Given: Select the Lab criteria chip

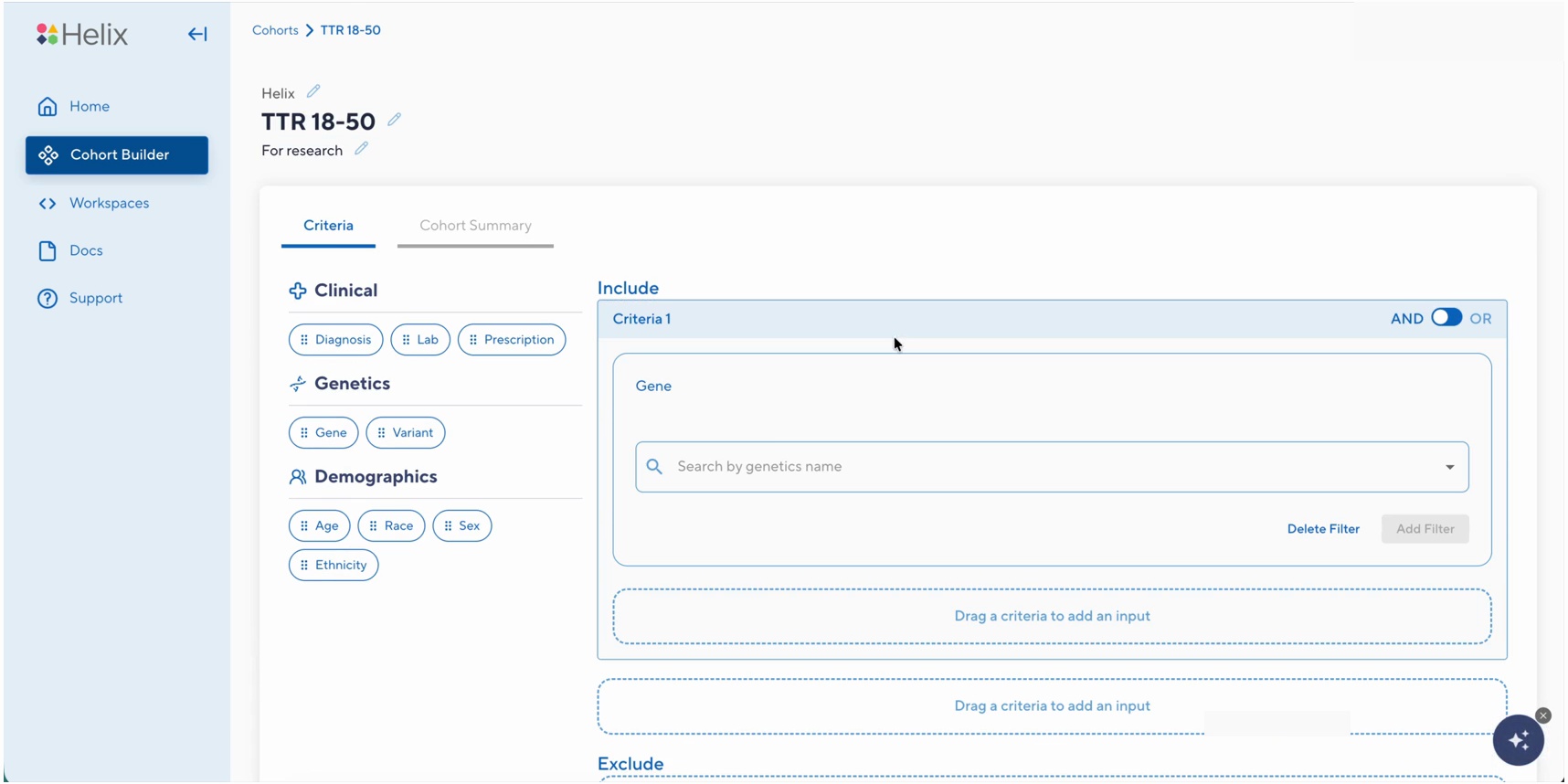Looking at the screenshot, I should (420, 340).
